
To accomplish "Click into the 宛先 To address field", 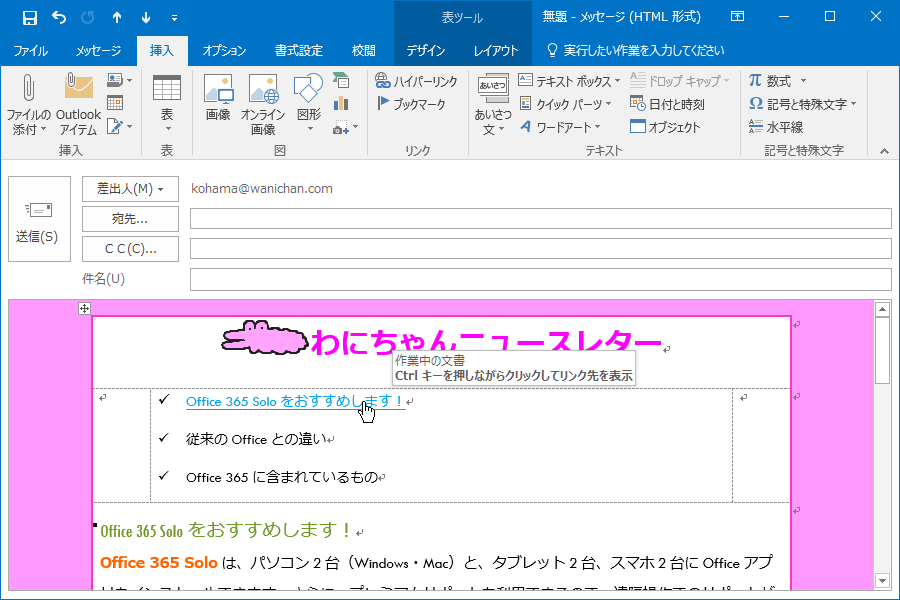I will click(x=540, y=219).
